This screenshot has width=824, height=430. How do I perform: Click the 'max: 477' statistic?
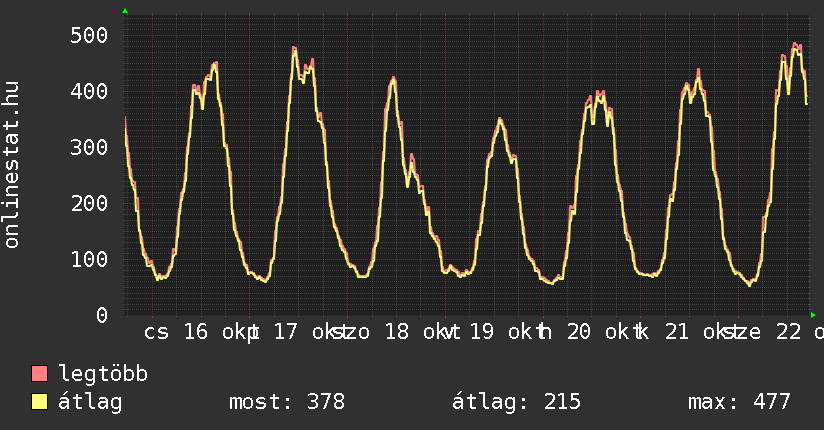tap(739, 402)
